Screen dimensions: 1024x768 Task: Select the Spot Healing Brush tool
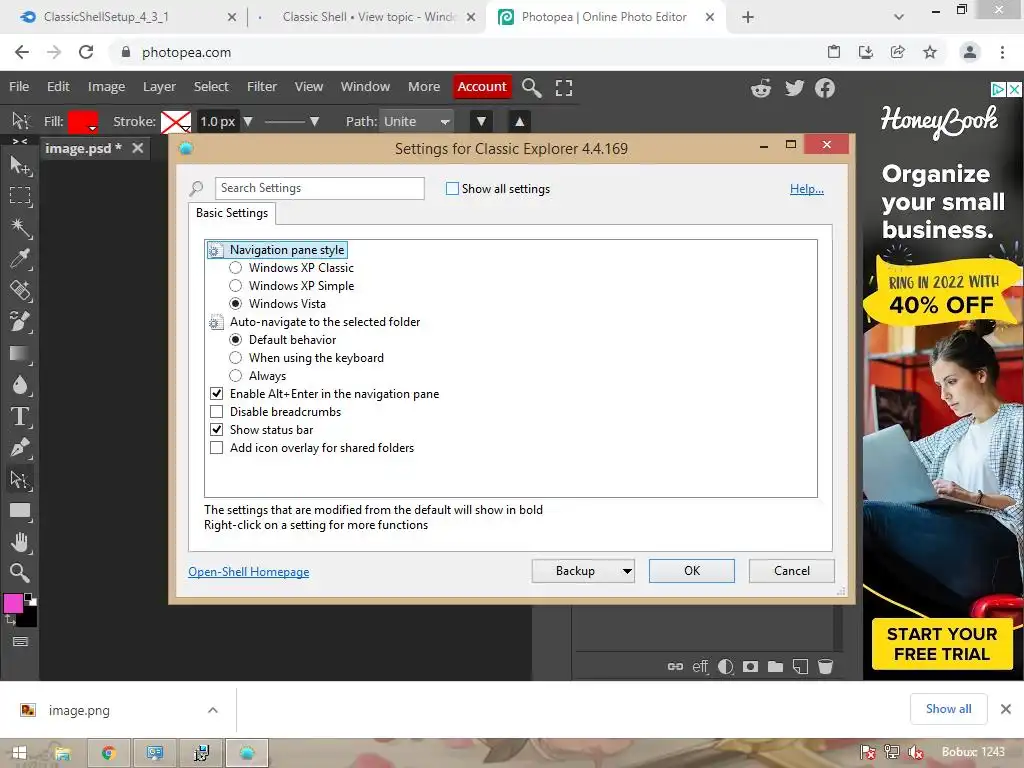(20, 290)
